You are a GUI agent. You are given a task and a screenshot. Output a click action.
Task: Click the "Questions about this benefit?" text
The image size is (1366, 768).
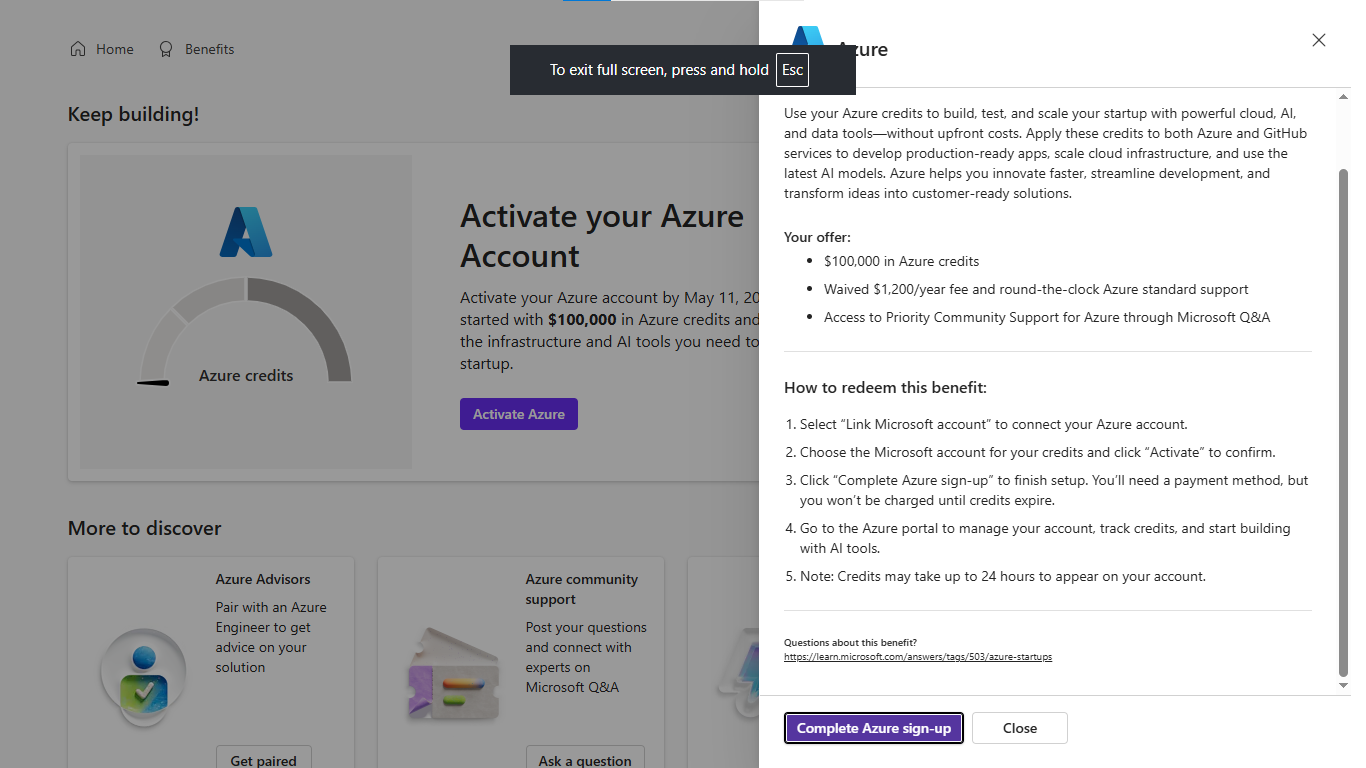(850, 642)
